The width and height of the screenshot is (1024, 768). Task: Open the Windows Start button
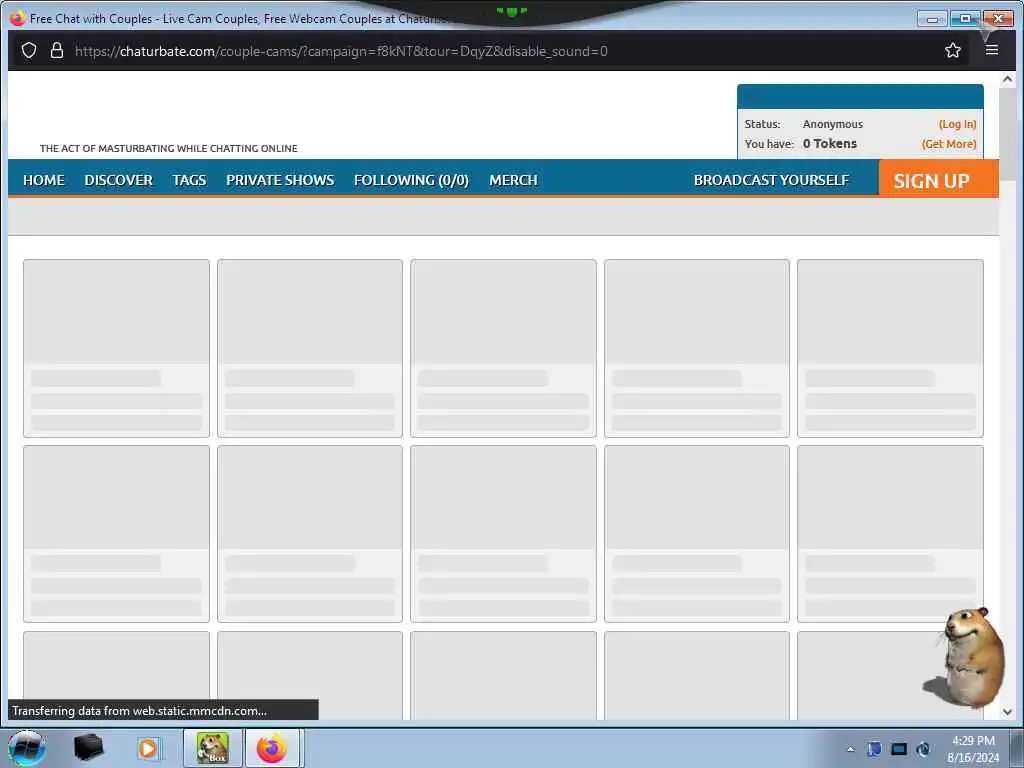point(27,748)
